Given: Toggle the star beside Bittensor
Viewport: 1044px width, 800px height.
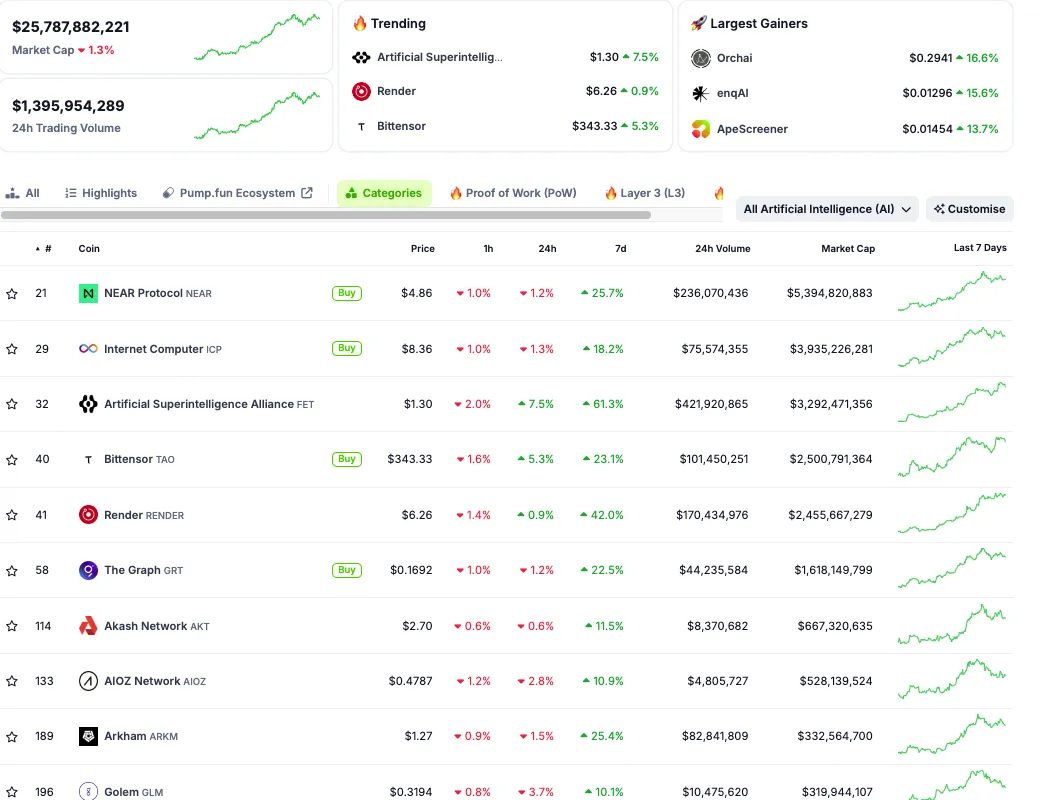Looking at the screenshot, I should click(x=12, y=460).
